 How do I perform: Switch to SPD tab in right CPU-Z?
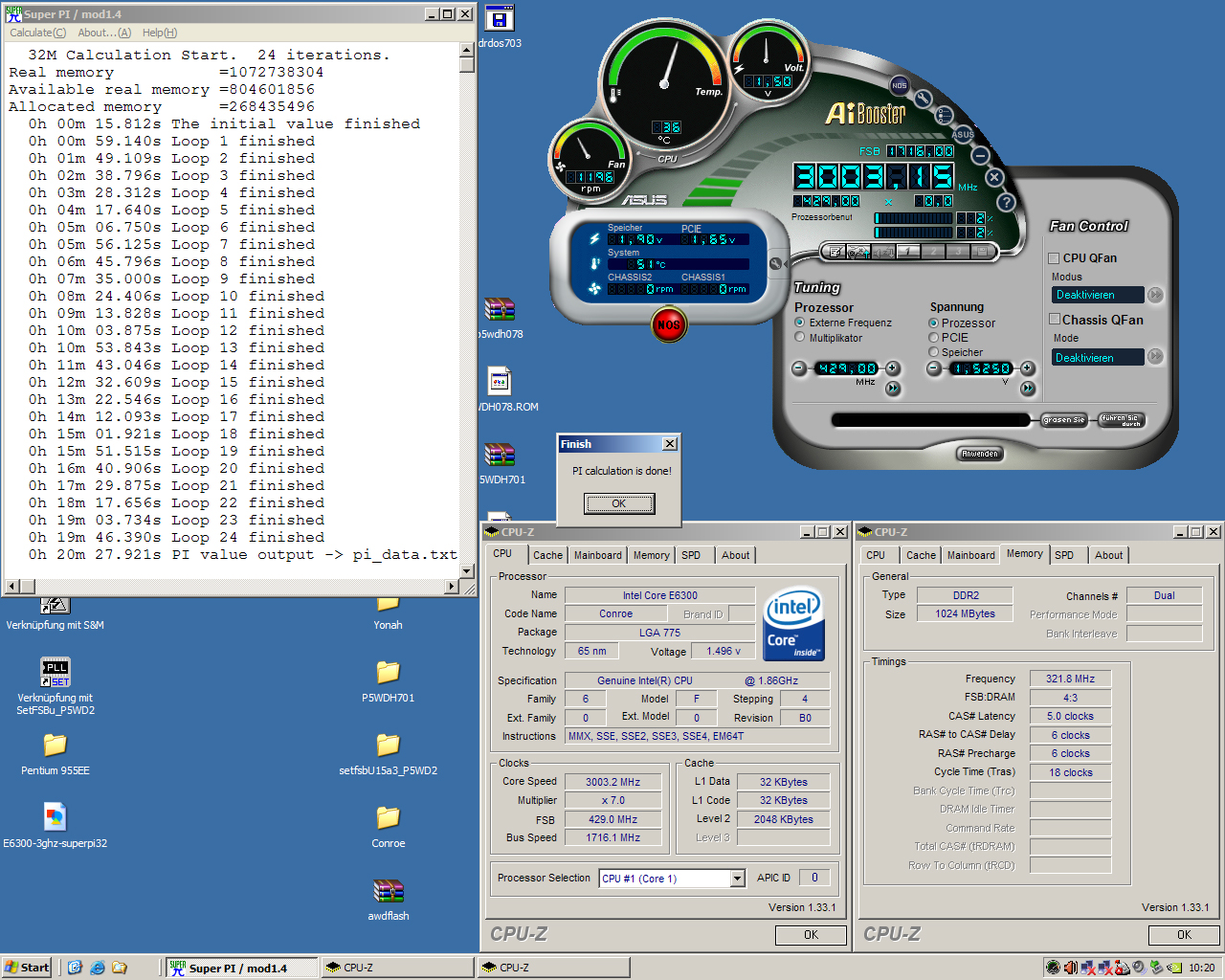(1064, 555)
